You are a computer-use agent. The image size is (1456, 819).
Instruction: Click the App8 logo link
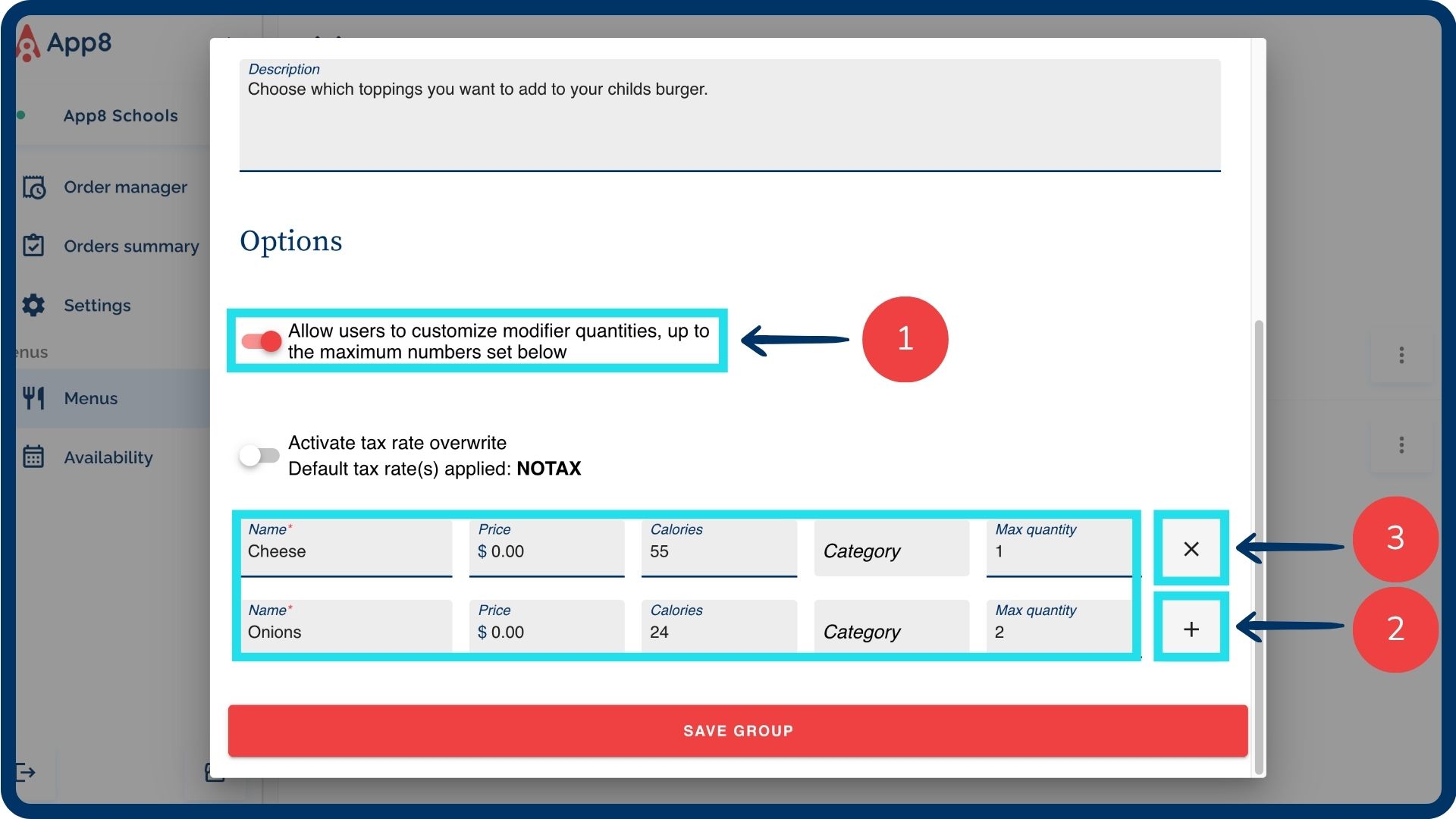(65, 43)
